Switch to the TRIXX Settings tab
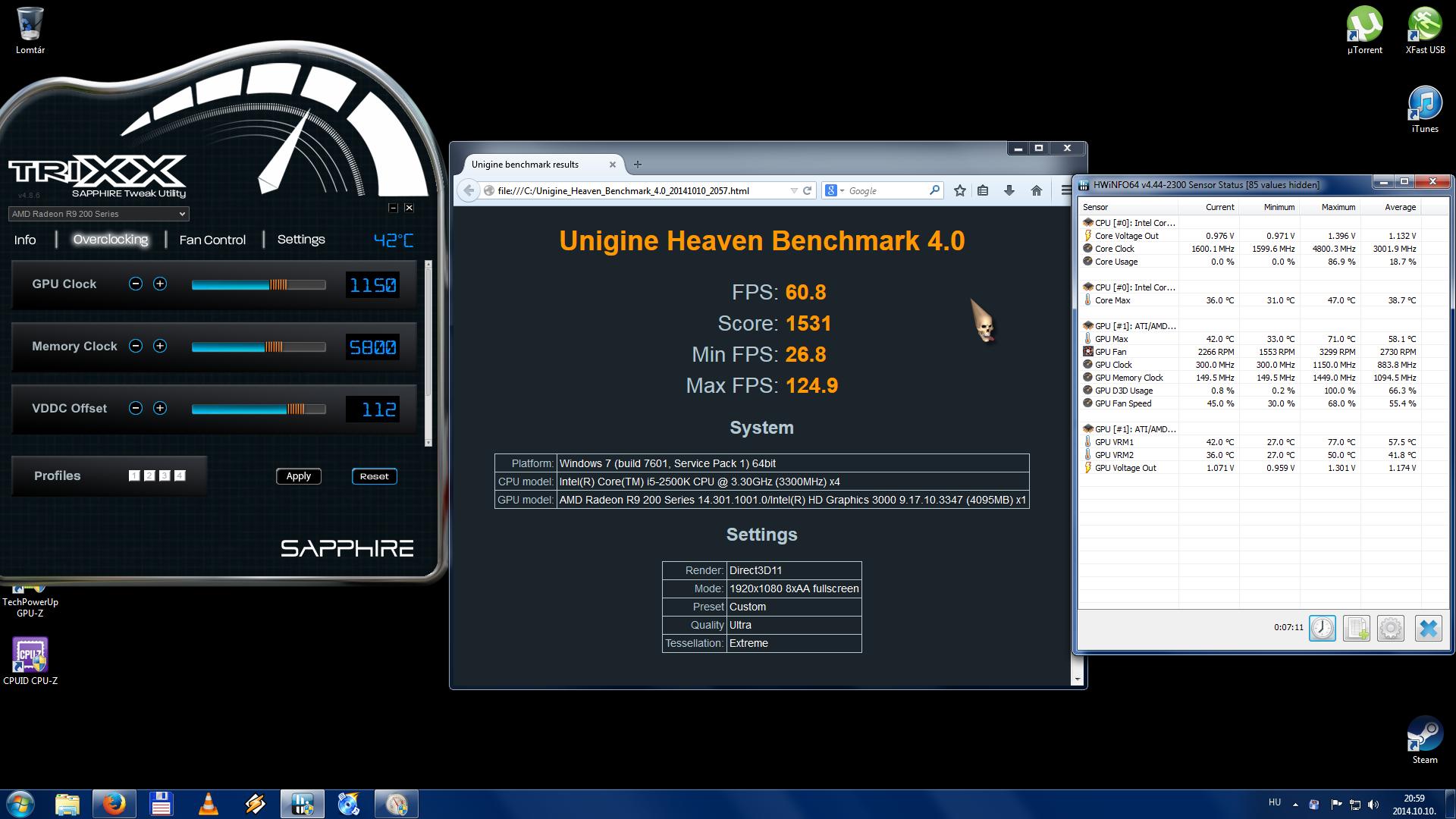Viewport: 1456px width, 819px height. pos(301,240)
